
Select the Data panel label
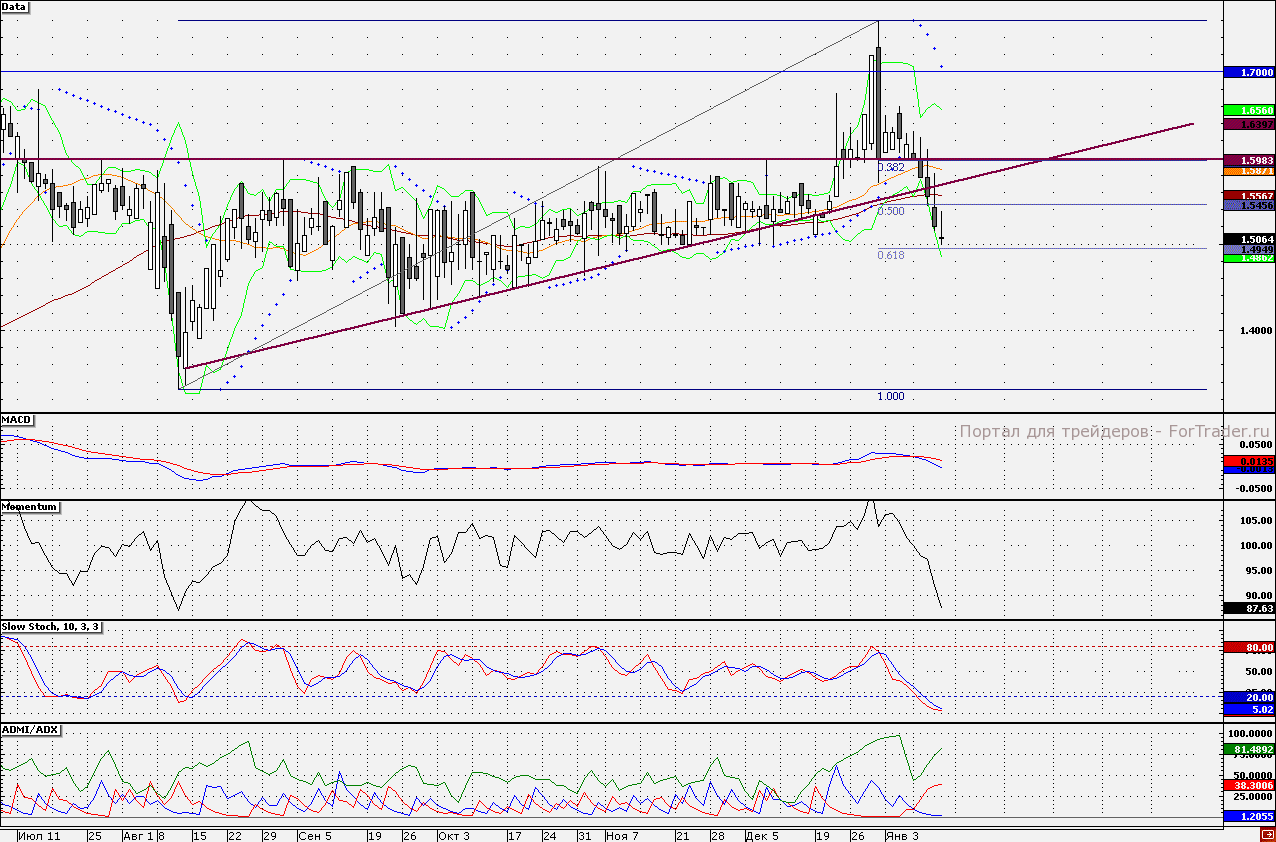[x=15, y=7]
